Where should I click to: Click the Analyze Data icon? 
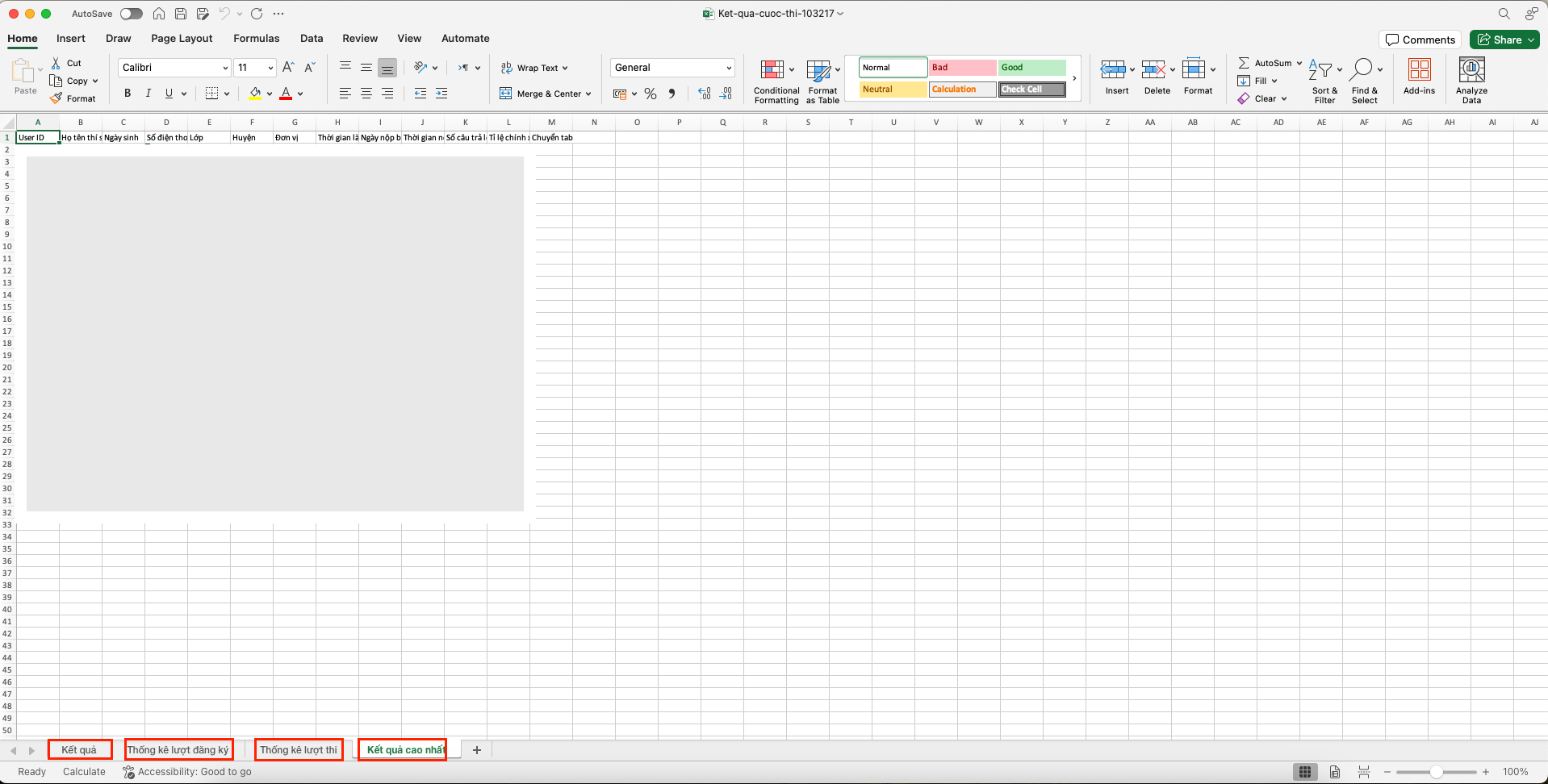[1471, 81]
